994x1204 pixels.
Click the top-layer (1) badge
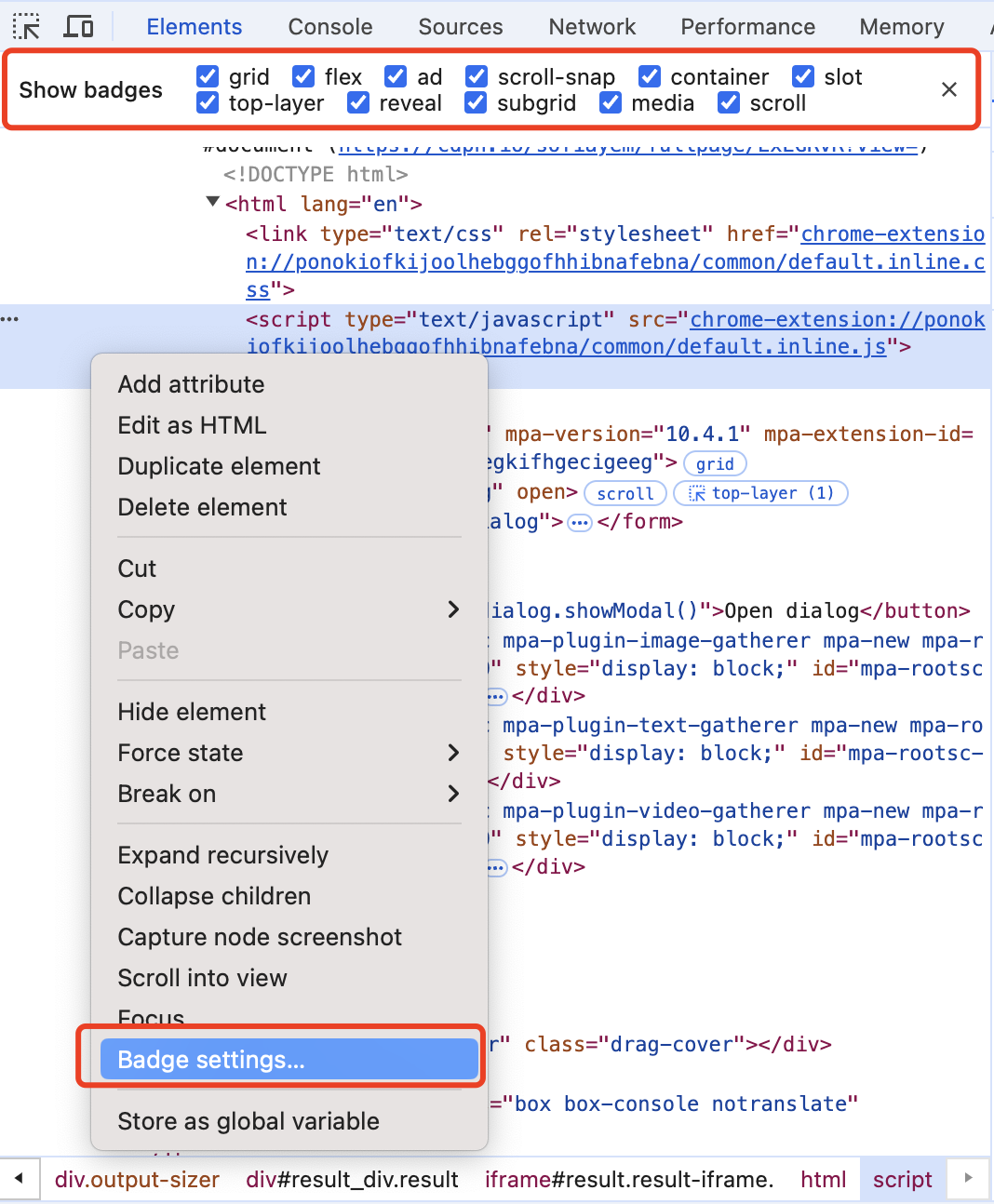pos(760,493)
